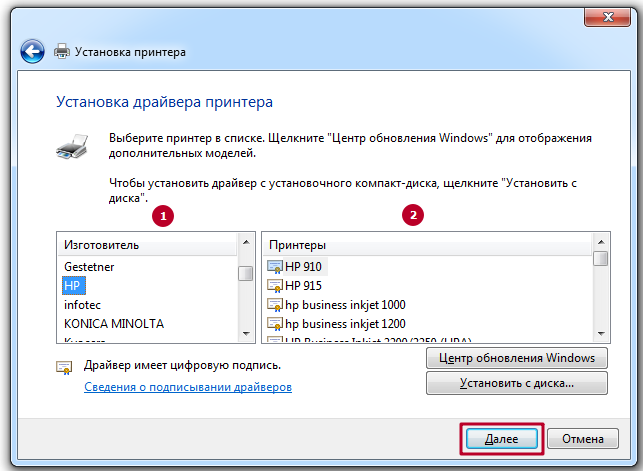The width and height of the screenshot is (643, 471).
Task: Click manufacturer list scroll up arrow
Action: pos(246,242)
